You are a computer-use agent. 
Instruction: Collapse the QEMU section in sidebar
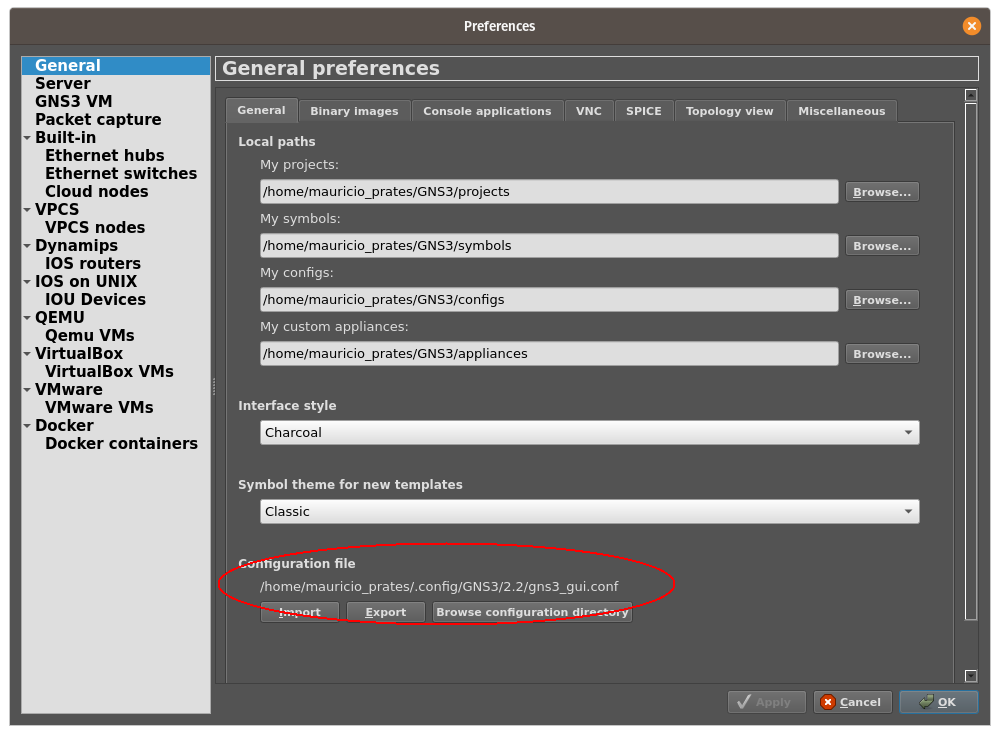coord(27,317)
